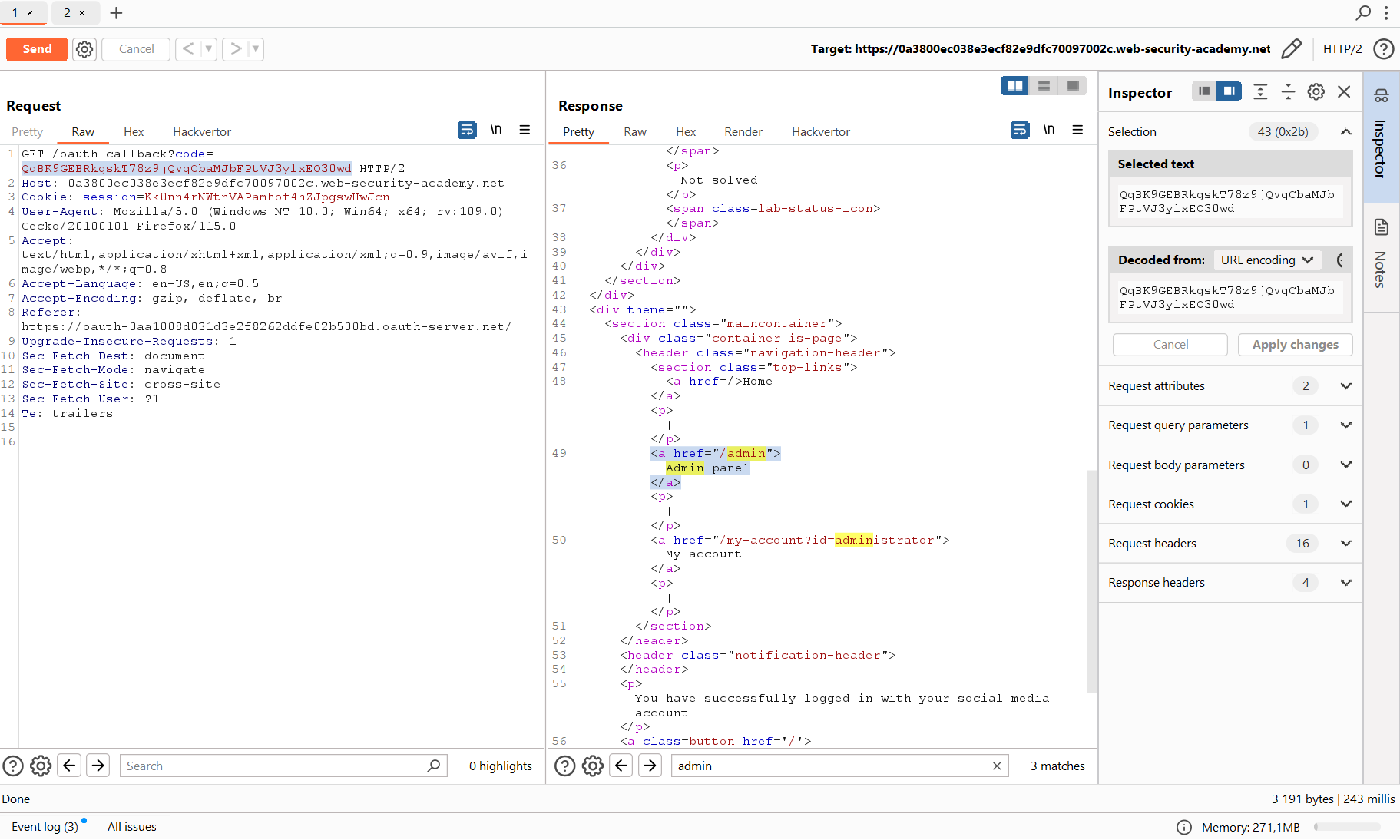Select combined tabbed layout
Image resolution: width=1400 pixels, height=840 pixels.
(x=1073, y=85)
